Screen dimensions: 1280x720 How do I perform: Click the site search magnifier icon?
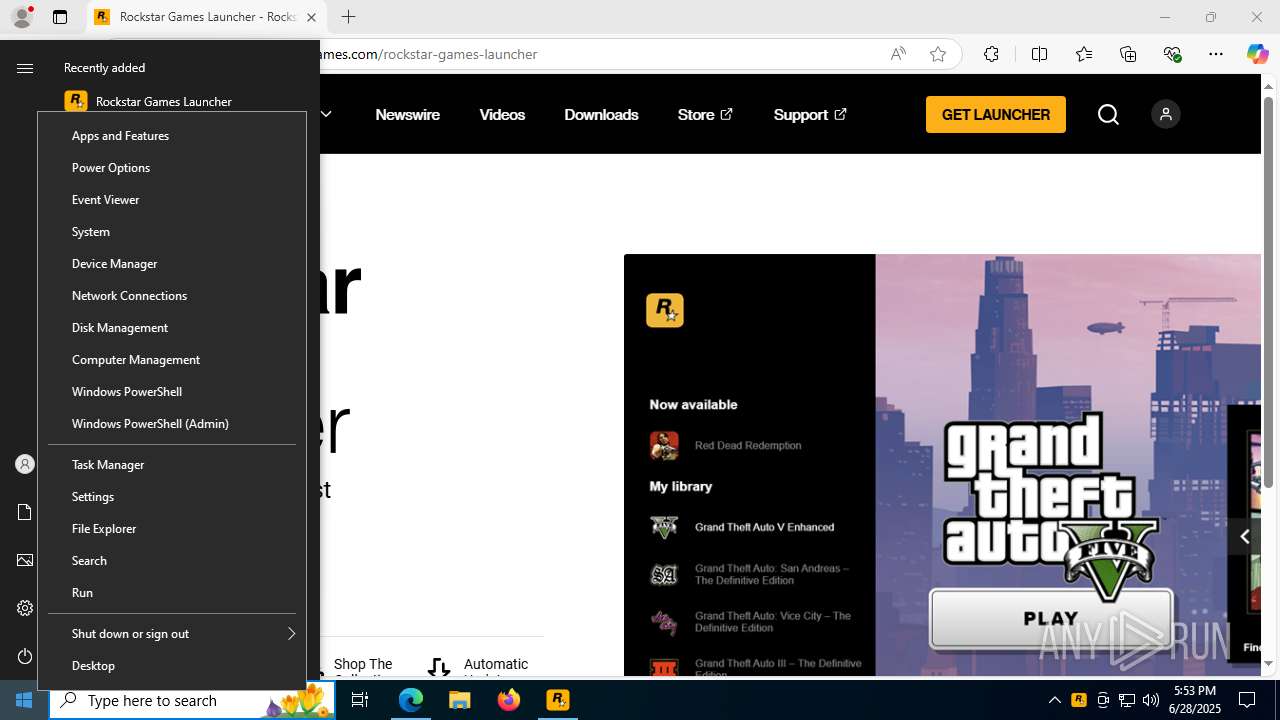(1108, 115)
